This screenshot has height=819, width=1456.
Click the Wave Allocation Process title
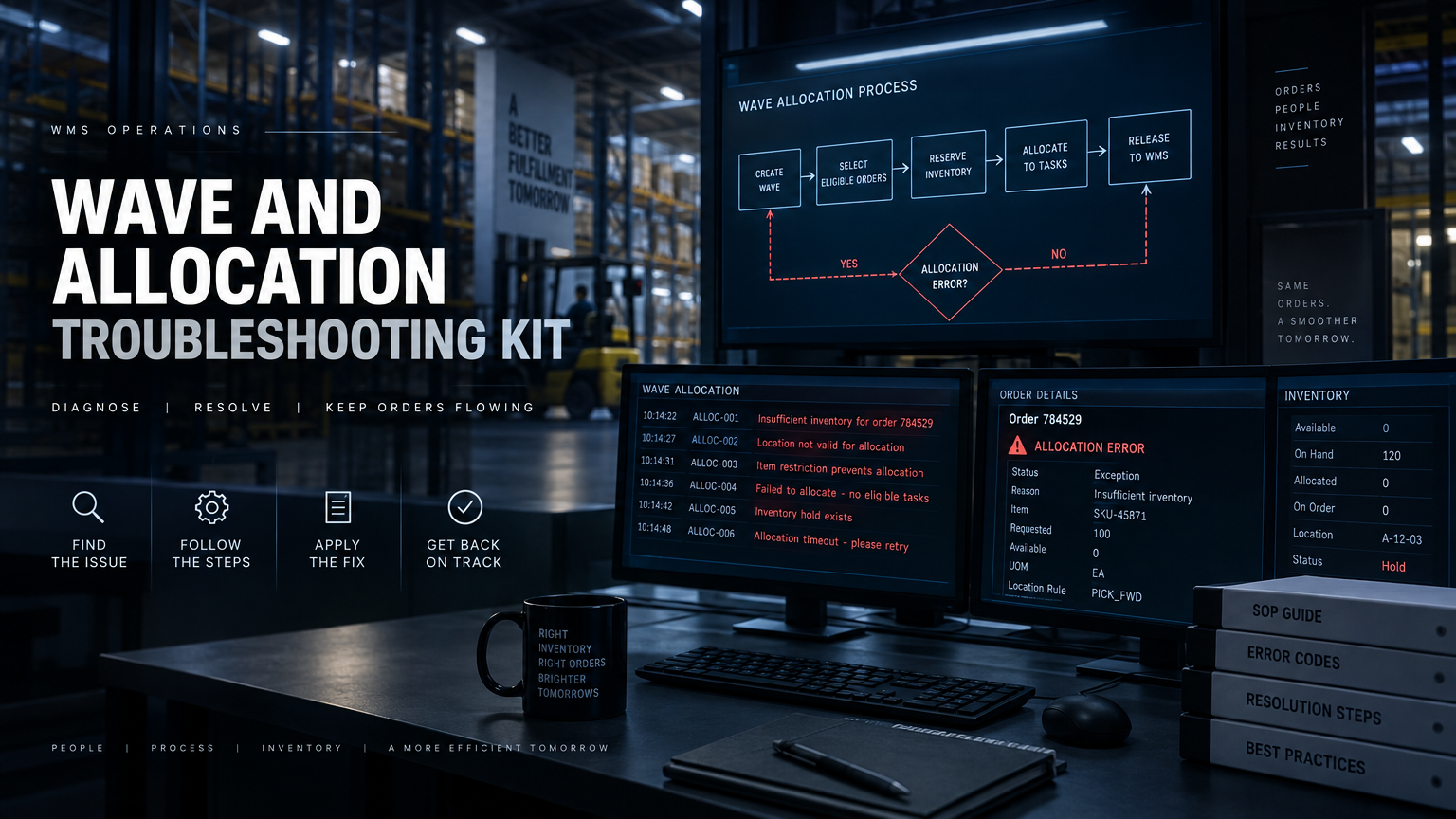[828, 96]
